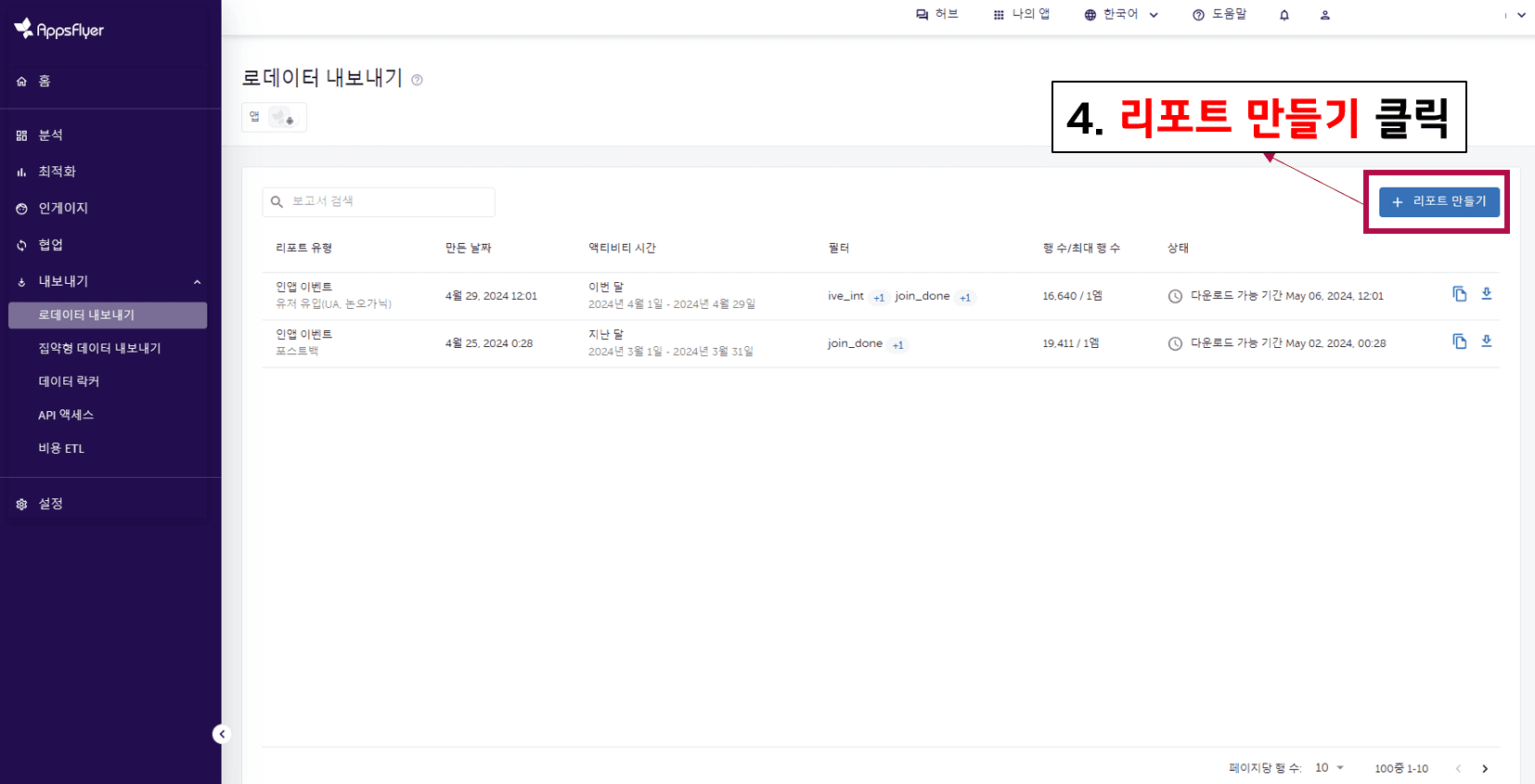This screenshot has width=1535, height=784.
Task: Click the 16,640 / 1엠 row count
Action: coord(1072,296)
